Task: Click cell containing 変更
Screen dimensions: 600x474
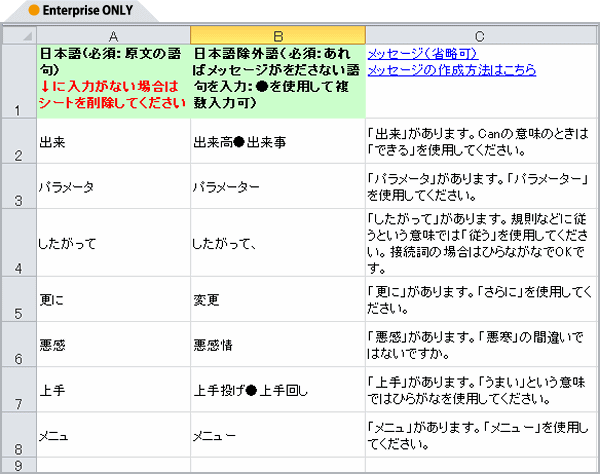Action: point(278,299)
